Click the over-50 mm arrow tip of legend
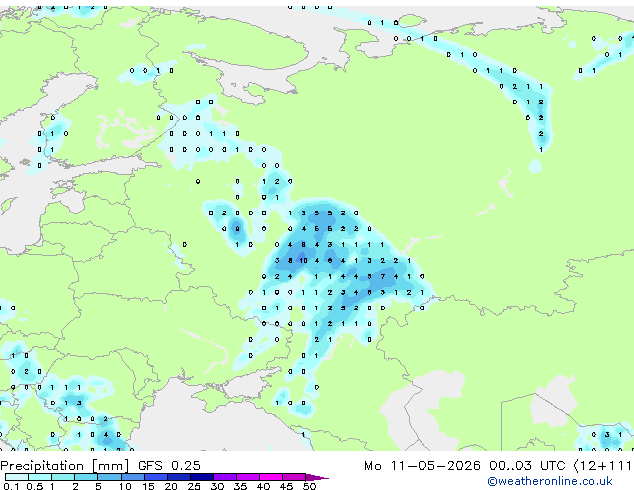 click(317, 478)
